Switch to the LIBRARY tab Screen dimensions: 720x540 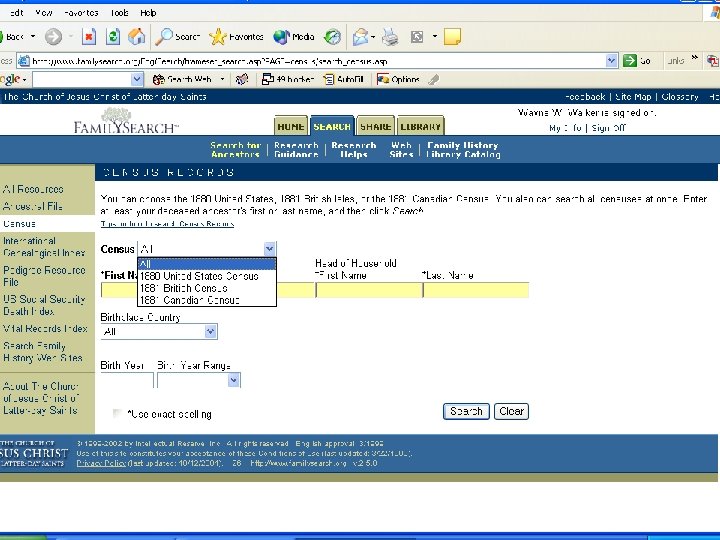(x=420, y=126)
